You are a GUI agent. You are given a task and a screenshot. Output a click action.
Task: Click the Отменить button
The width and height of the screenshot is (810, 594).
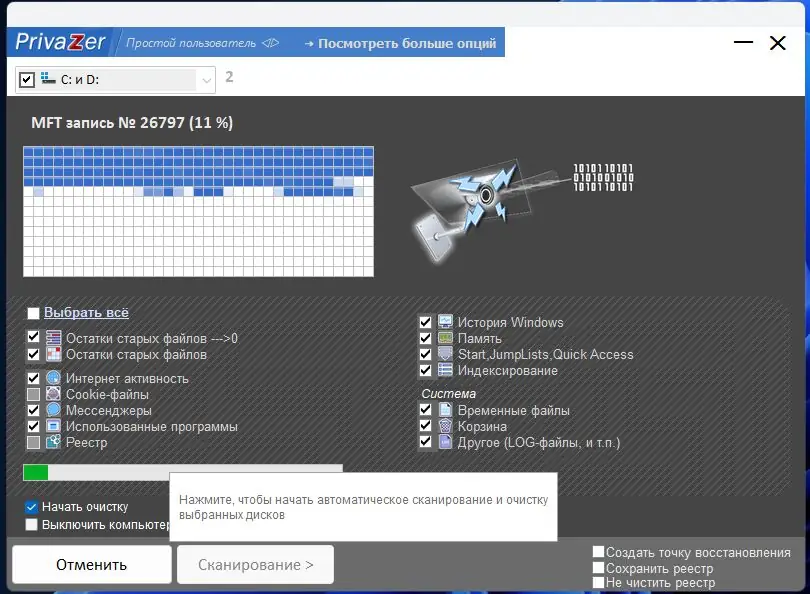point(91,565)
